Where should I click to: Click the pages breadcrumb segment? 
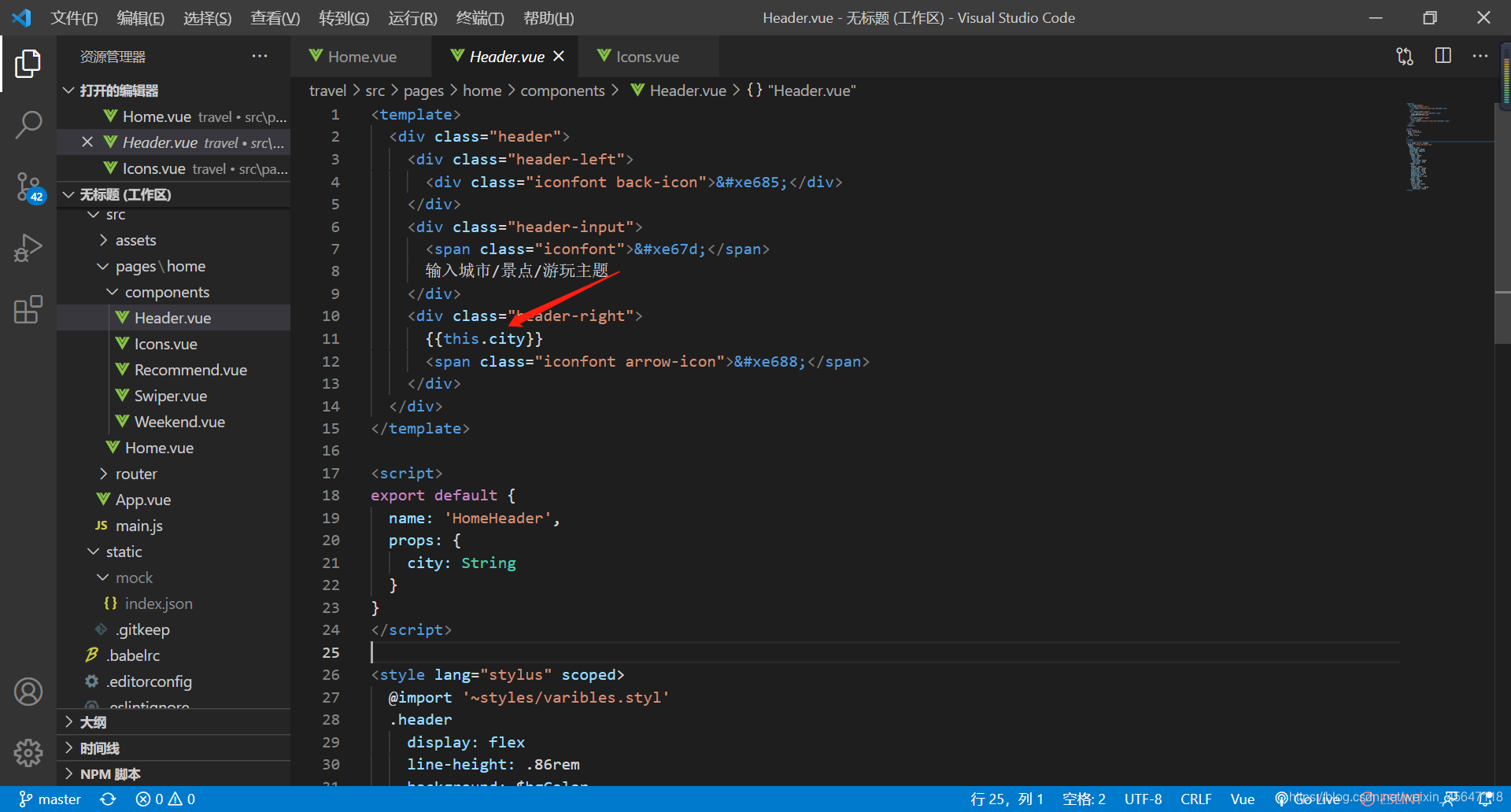423,90
